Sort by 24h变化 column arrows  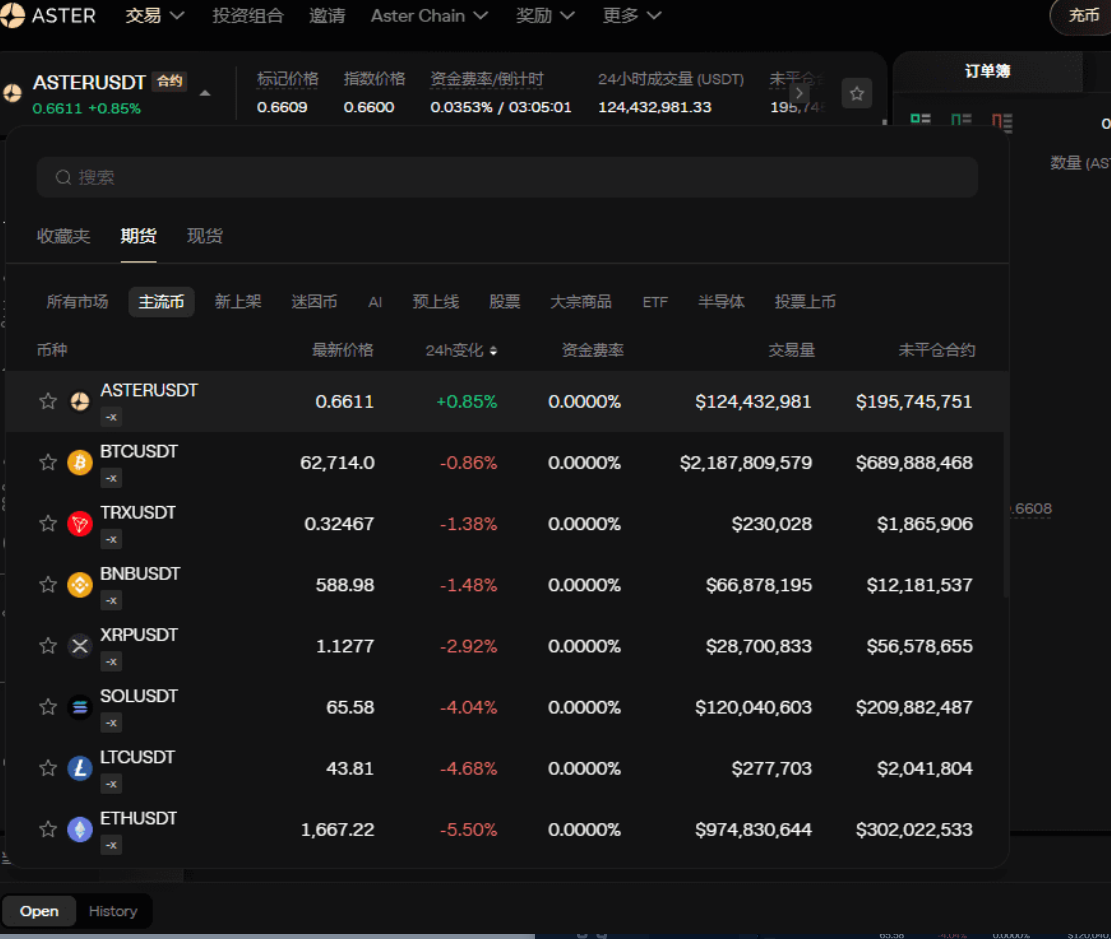point(493,350)
